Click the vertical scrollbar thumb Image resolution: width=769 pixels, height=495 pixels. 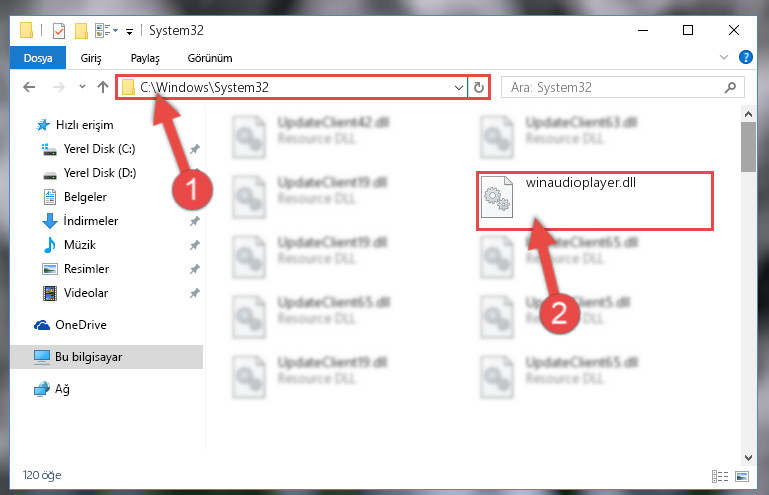(x=748, y=147)
